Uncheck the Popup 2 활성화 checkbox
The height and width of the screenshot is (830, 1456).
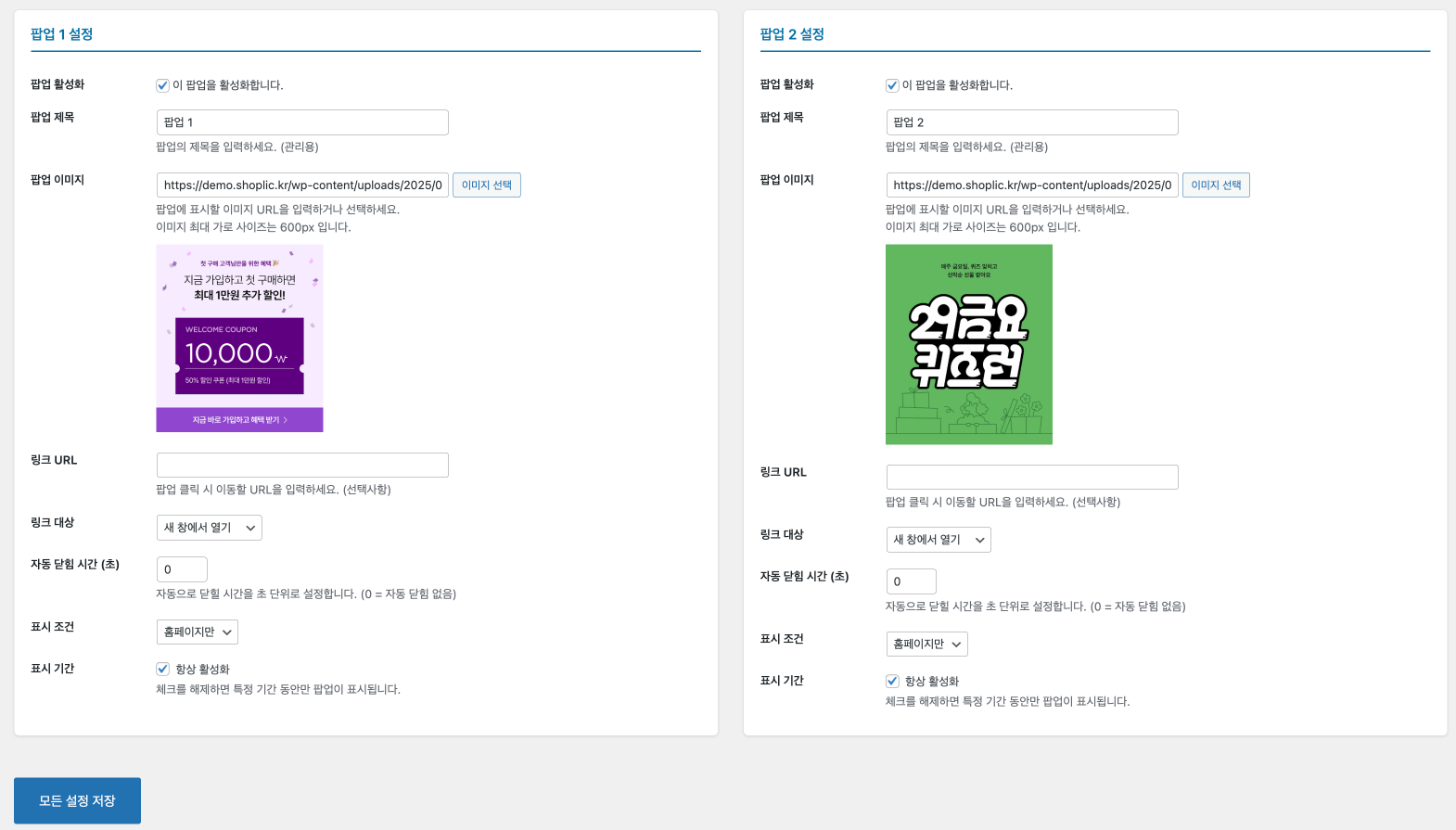[x=892, y=85]
